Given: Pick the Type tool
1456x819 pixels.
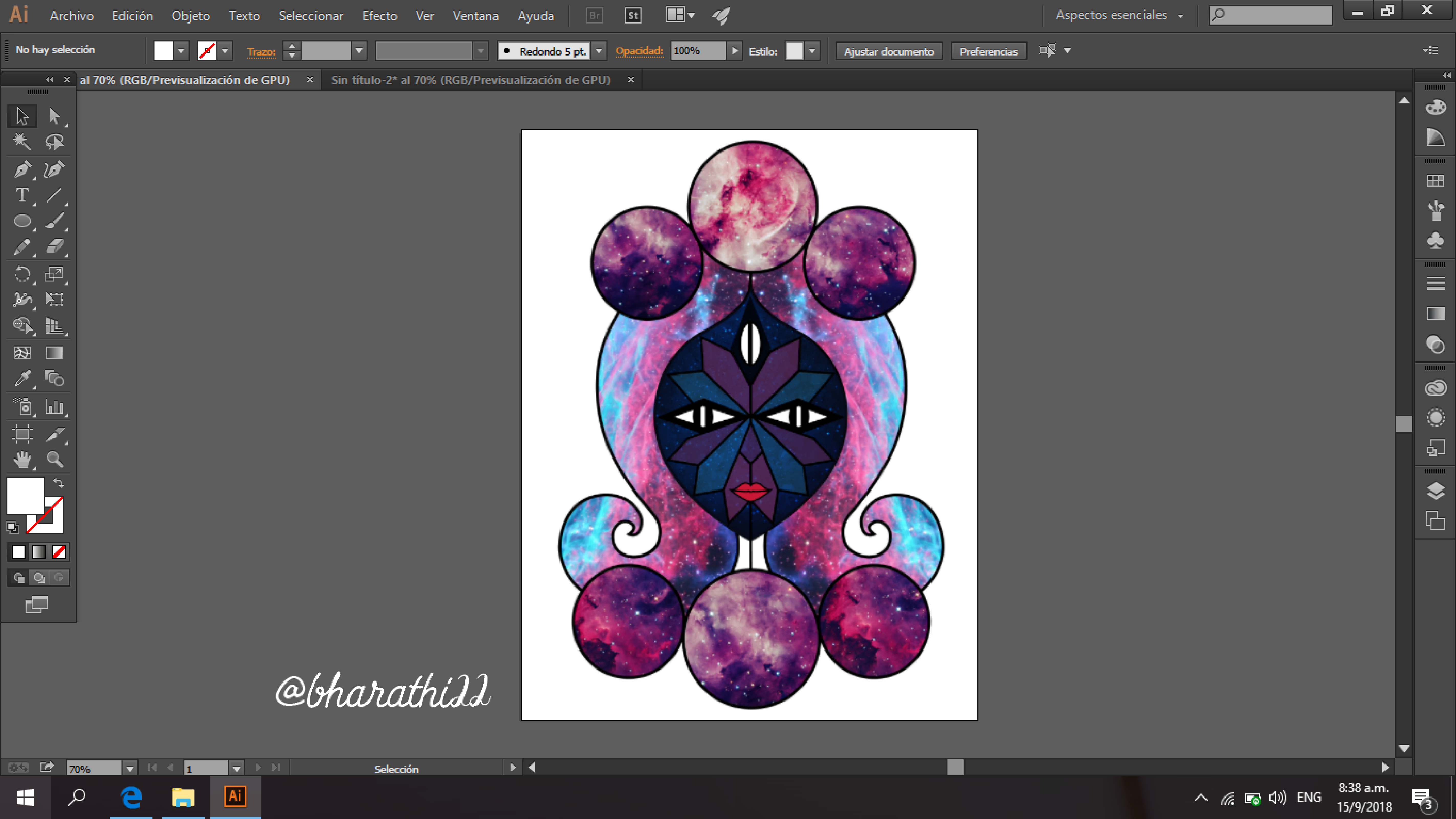Looking at the screenshot, I should click(22, 195).
